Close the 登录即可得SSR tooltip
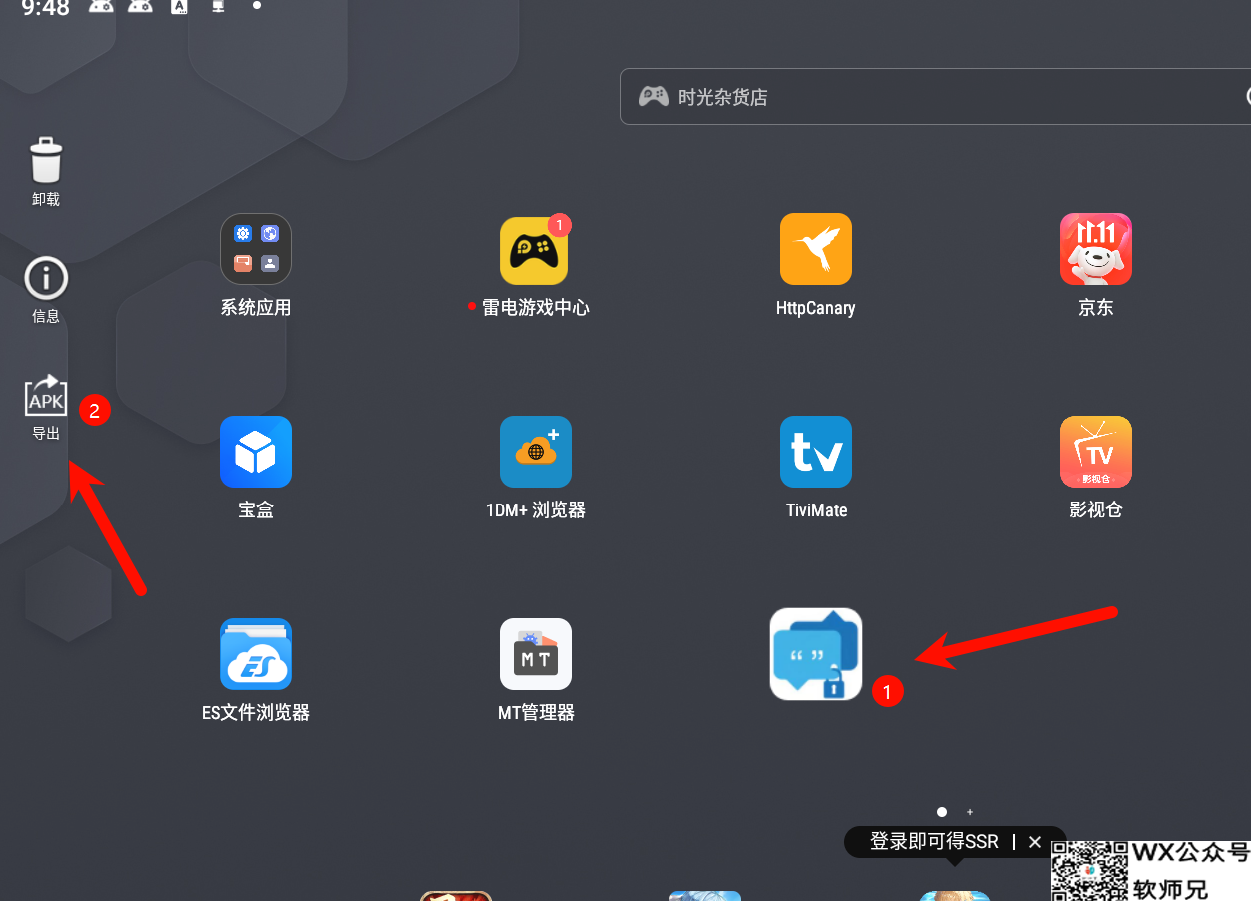This screenshot has width=1251, height=901. point(1035,842)
